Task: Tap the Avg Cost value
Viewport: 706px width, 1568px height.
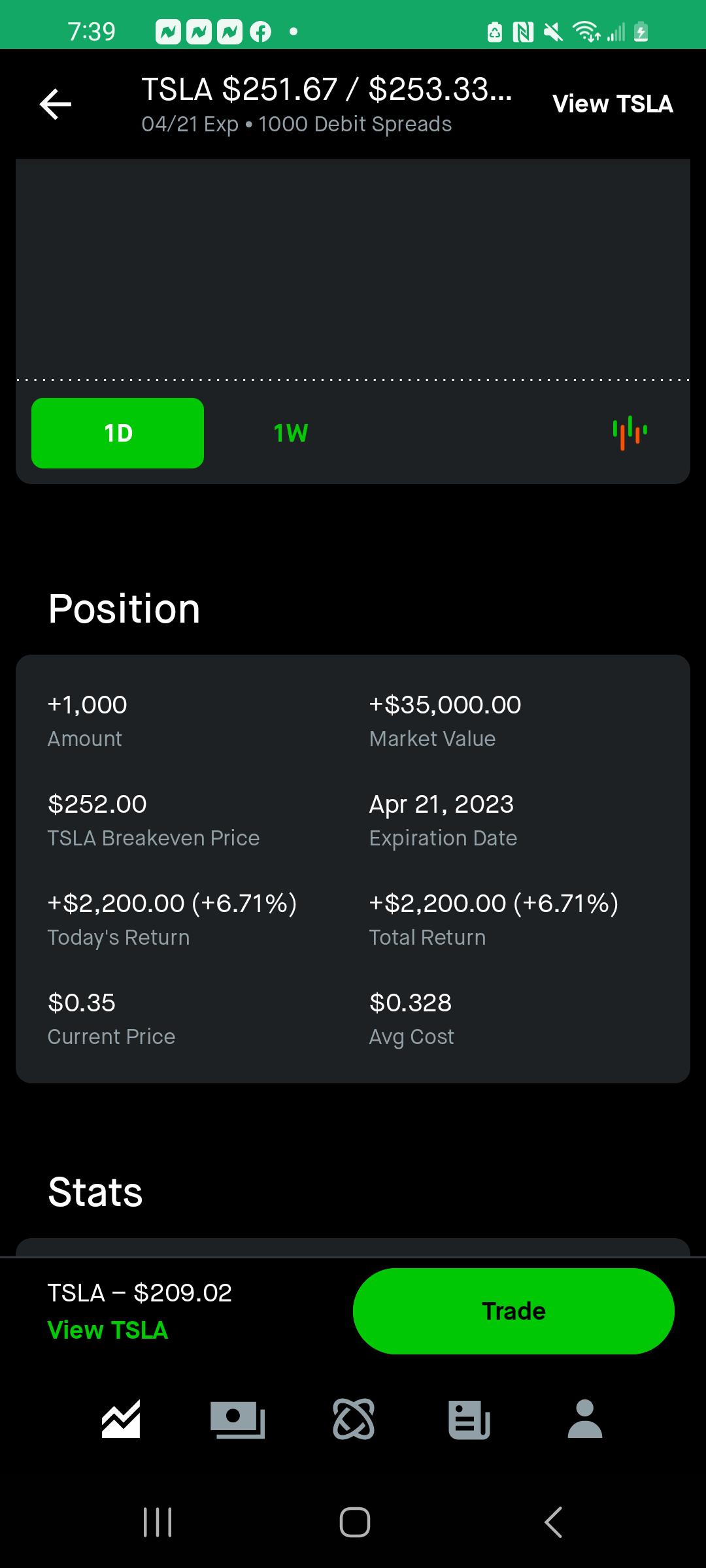Action: point(411,1003)
